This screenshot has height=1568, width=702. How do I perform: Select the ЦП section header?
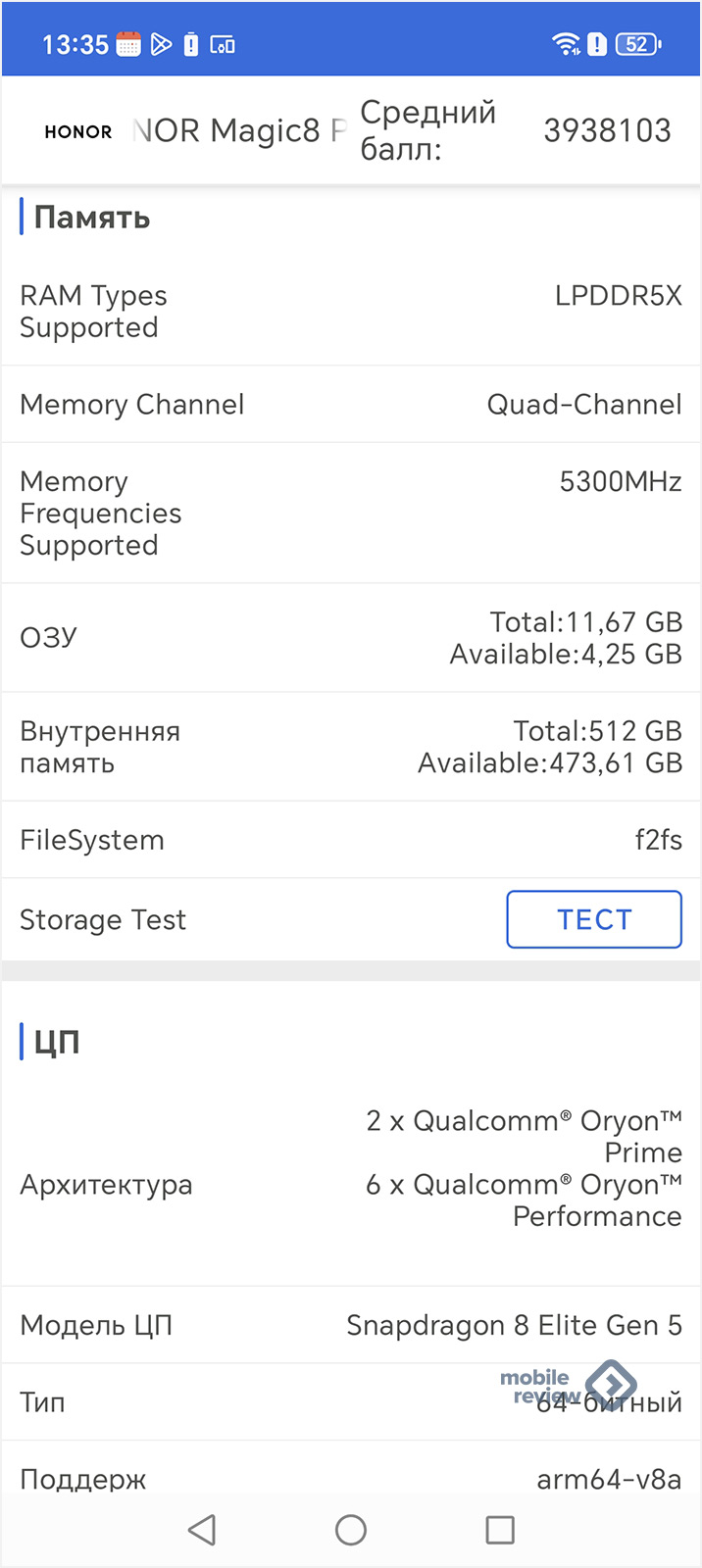click(x=56, y=1042)
